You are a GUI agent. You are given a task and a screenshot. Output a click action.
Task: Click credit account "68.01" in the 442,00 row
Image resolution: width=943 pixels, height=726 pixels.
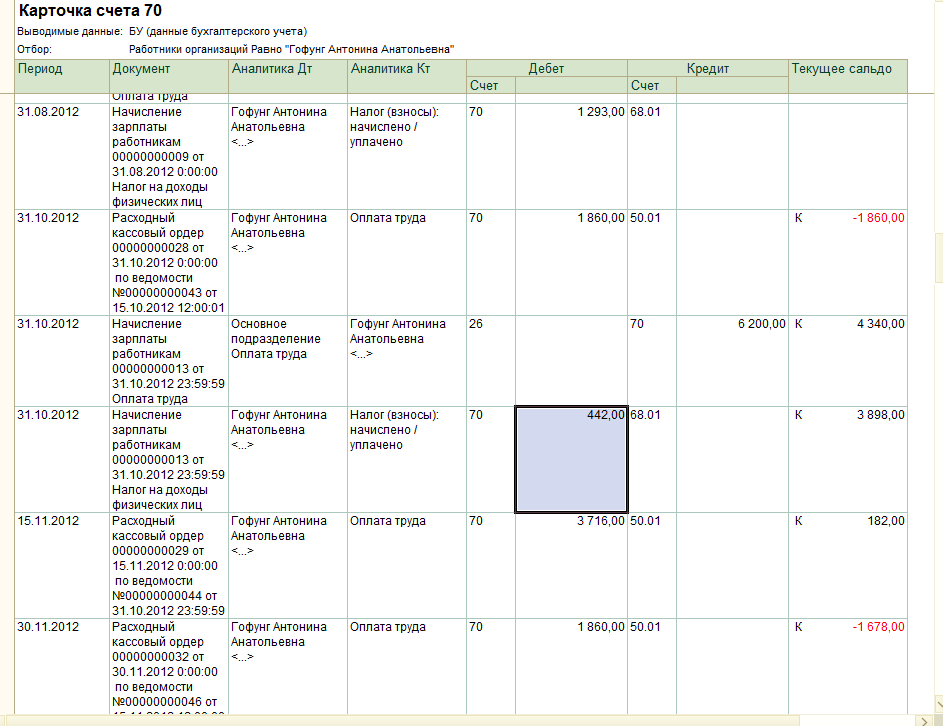tap(652, 460)
